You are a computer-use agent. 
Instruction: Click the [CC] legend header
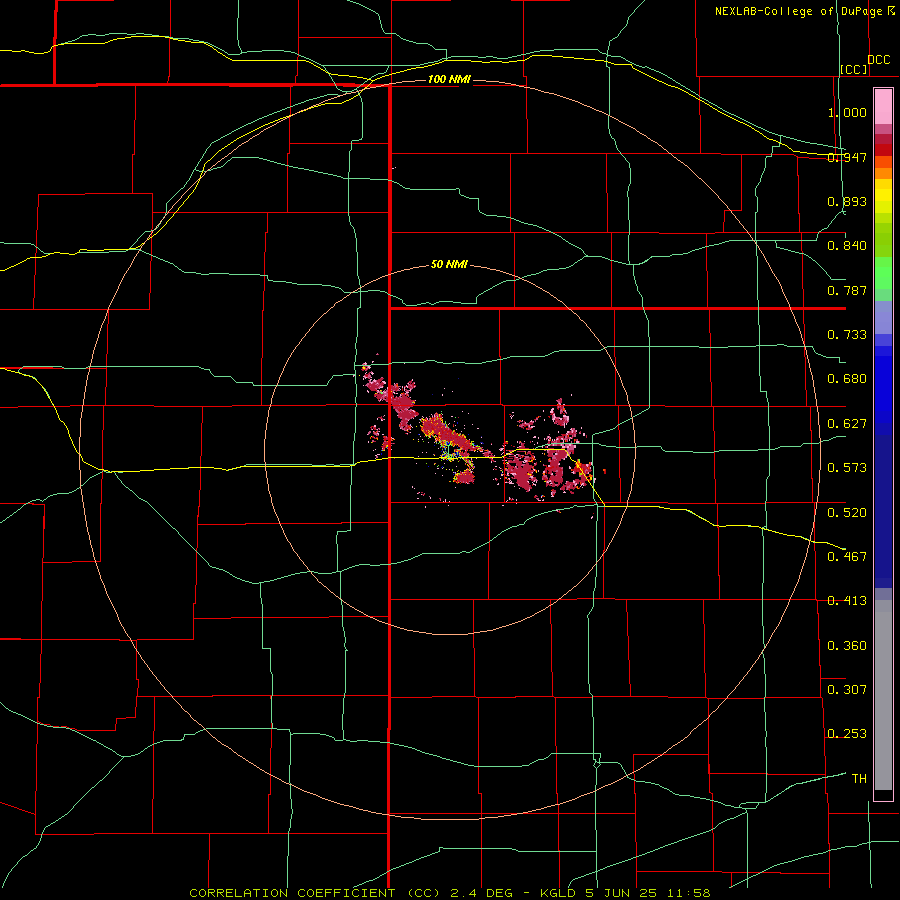854,69
